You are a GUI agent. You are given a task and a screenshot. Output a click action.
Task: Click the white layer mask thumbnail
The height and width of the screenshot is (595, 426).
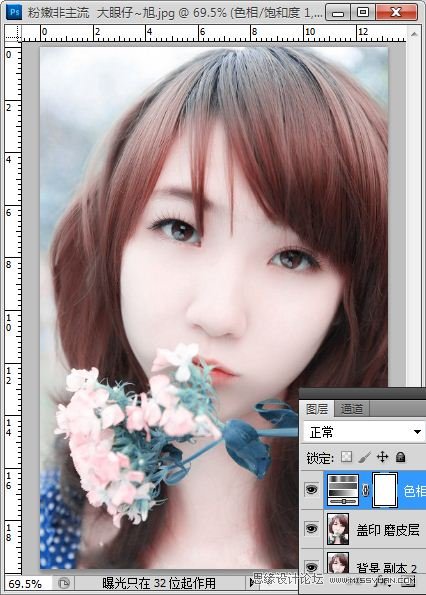(x=385, y=490)
